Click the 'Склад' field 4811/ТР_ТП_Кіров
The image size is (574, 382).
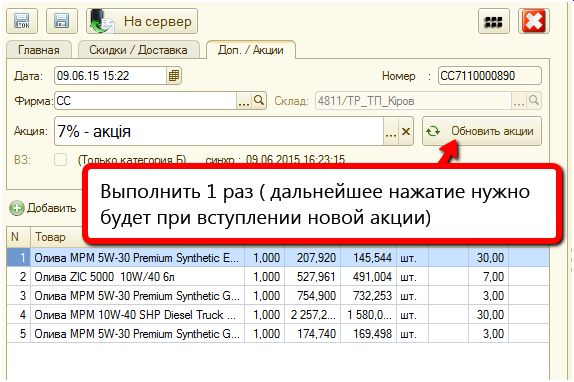click(413, 101)
